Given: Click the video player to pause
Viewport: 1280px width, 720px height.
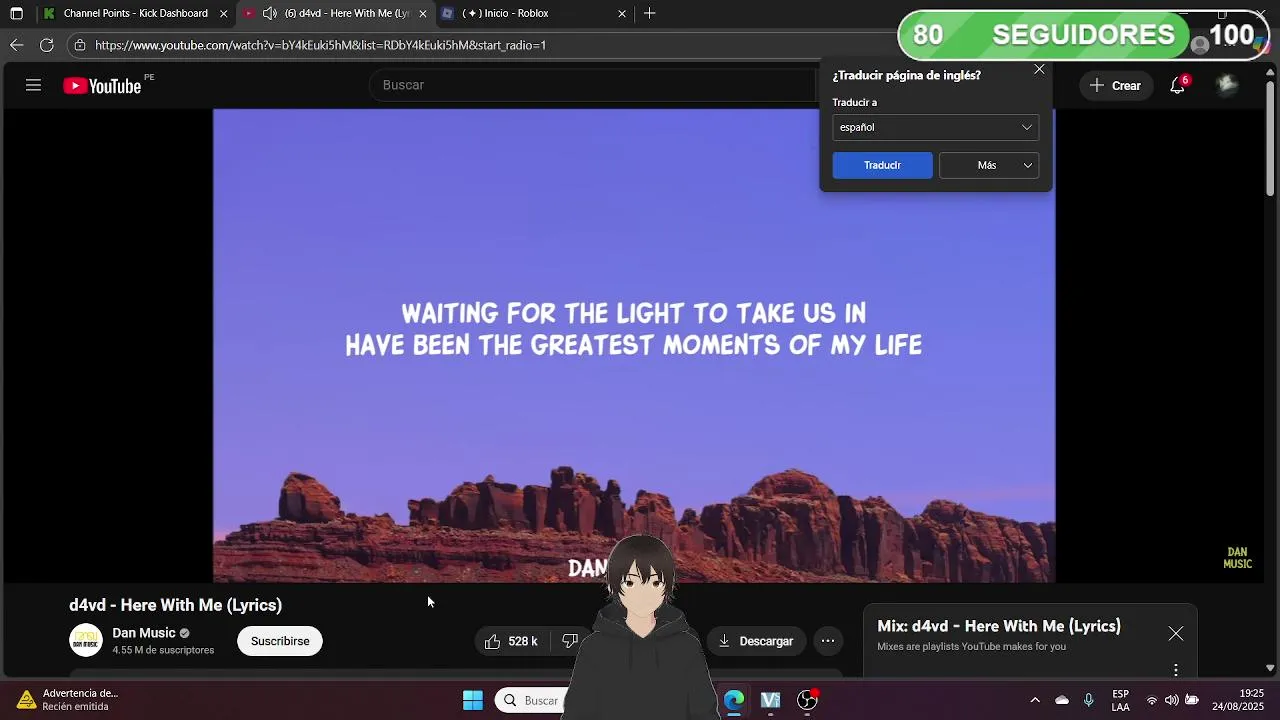Looking at the screenshot, I should (634, 345).
